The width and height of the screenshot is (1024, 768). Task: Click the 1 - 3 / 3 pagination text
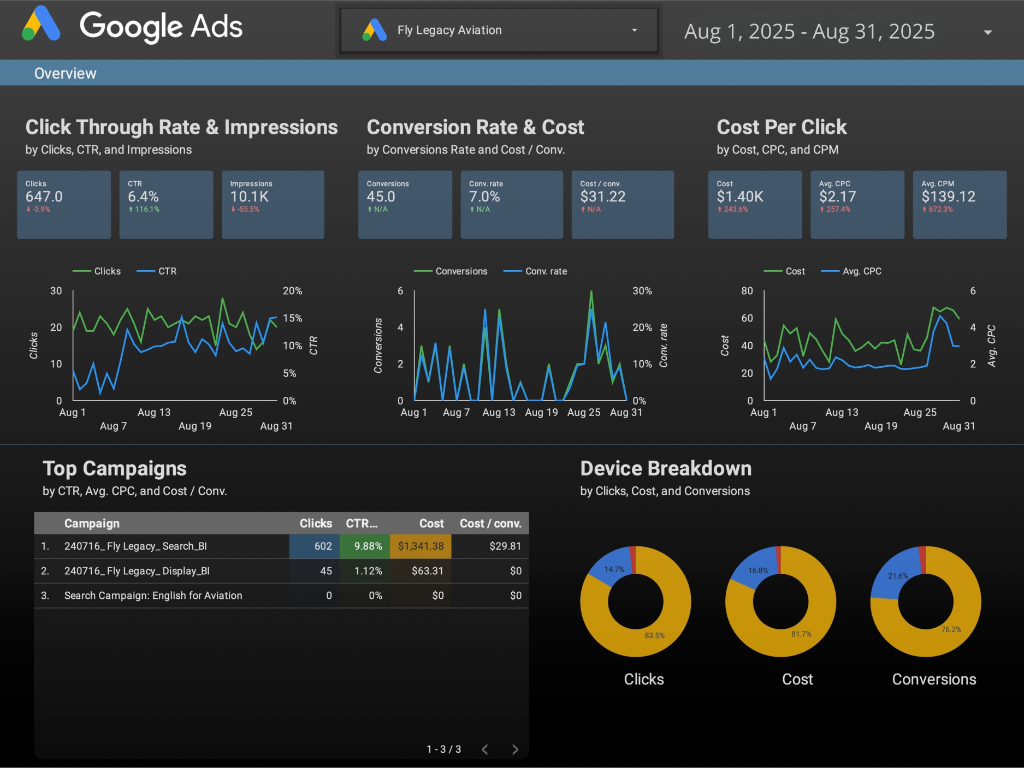click(x=444, y=749)
